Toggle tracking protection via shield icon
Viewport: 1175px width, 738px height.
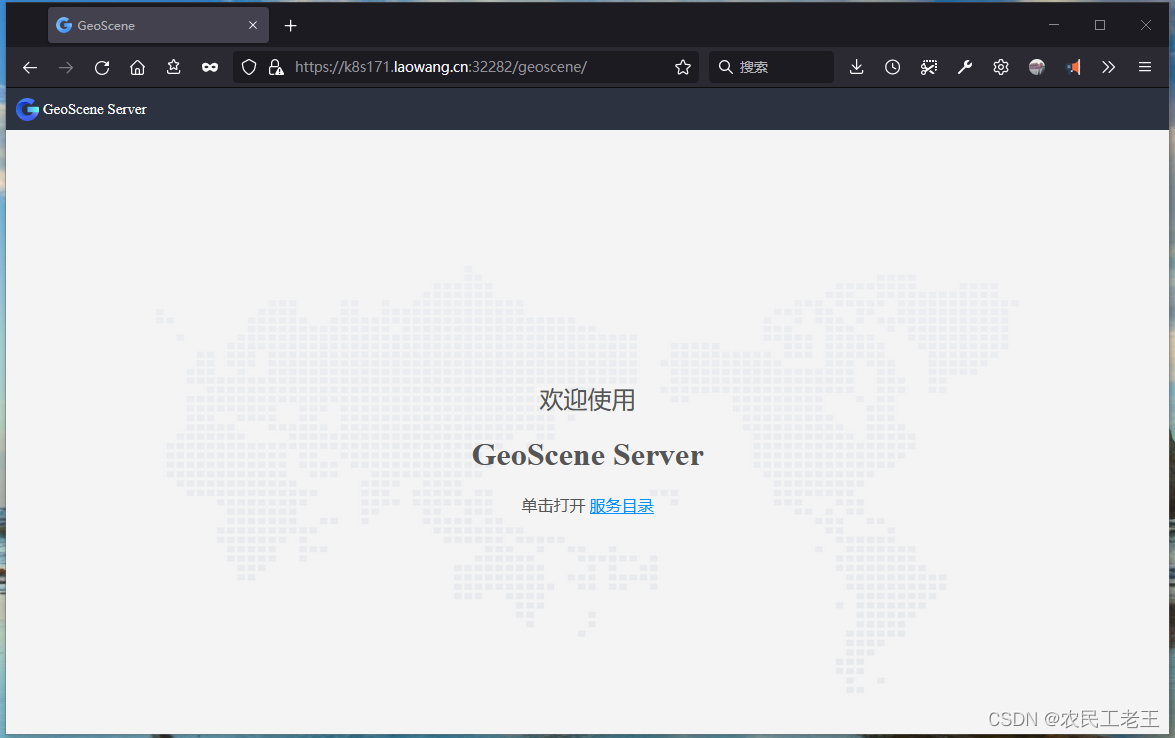tap(248, 67)
